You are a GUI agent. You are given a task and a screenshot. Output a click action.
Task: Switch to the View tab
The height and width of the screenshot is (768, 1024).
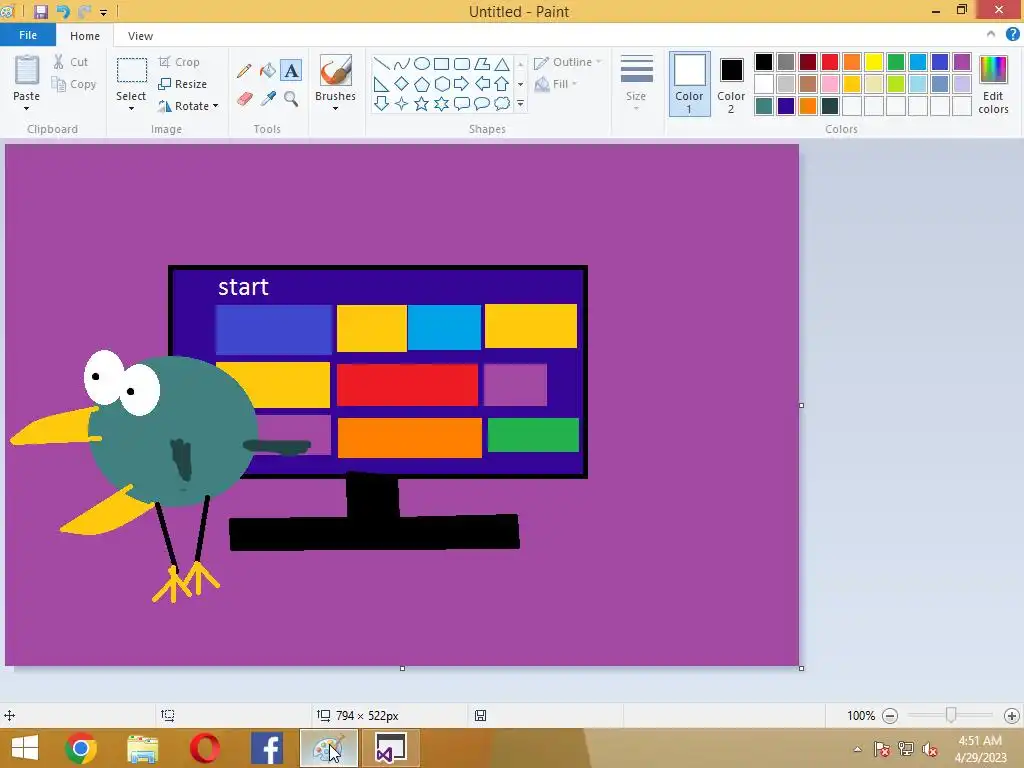pos(140,36)
